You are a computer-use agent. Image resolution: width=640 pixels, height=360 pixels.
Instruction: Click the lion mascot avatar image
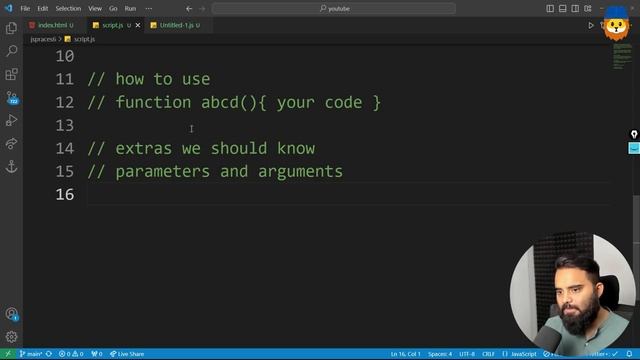click(616, 23)
